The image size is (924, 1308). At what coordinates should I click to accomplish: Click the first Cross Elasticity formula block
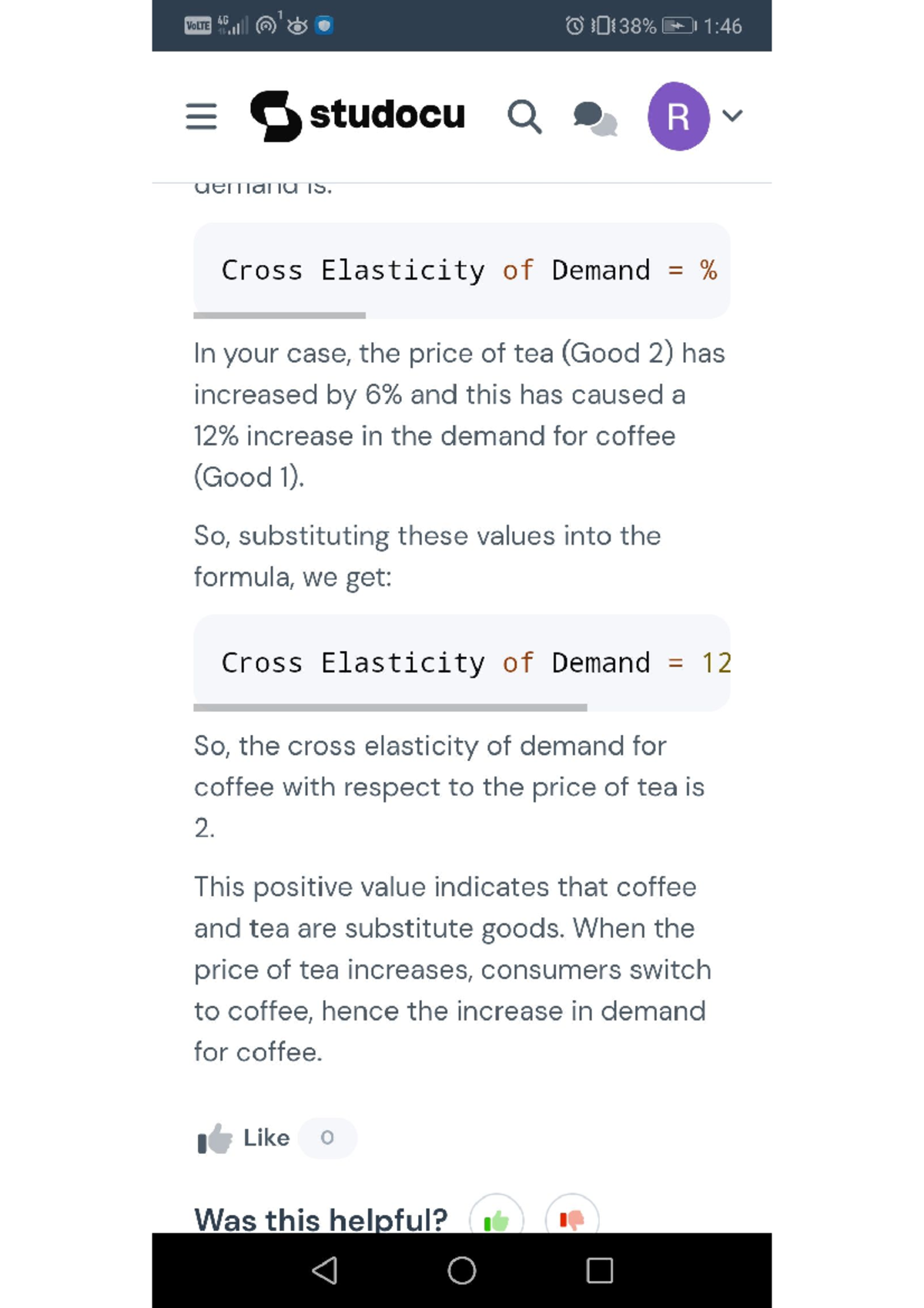tap(462, 270)
